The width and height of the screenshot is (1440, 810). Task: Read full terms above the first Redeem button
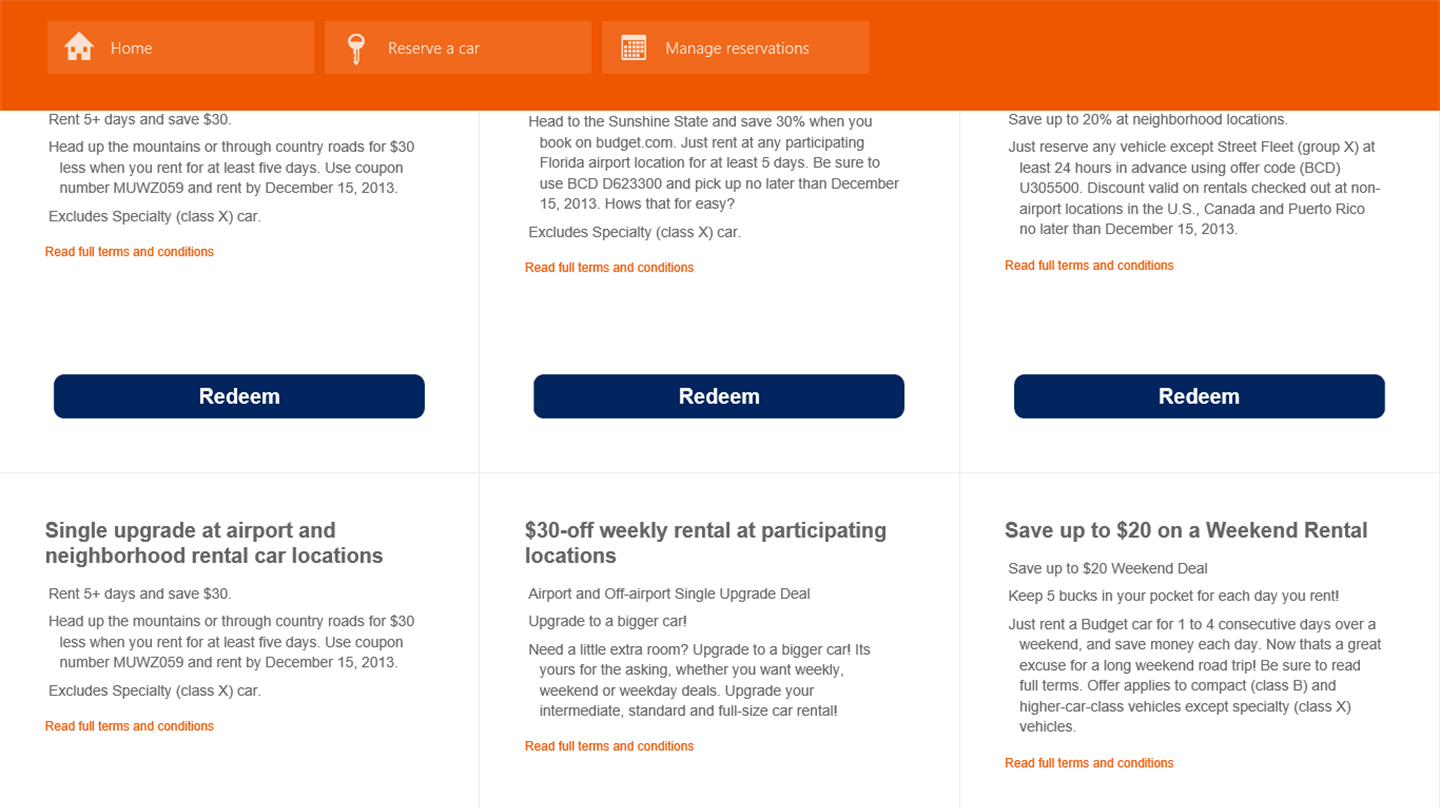[x=129, y=252]
